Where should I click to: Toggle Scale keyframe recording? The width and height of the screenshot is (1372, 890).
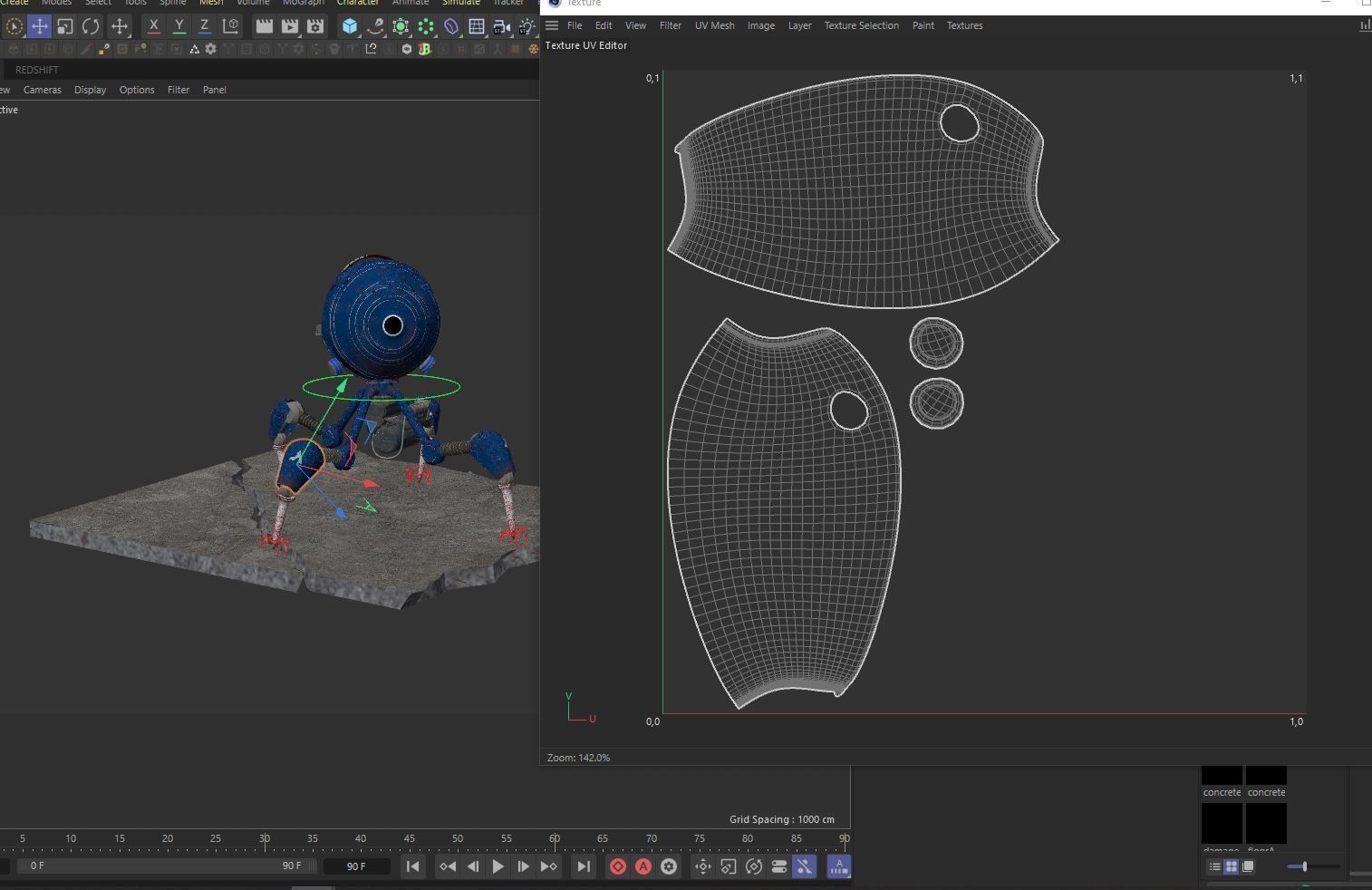point(729,866)
